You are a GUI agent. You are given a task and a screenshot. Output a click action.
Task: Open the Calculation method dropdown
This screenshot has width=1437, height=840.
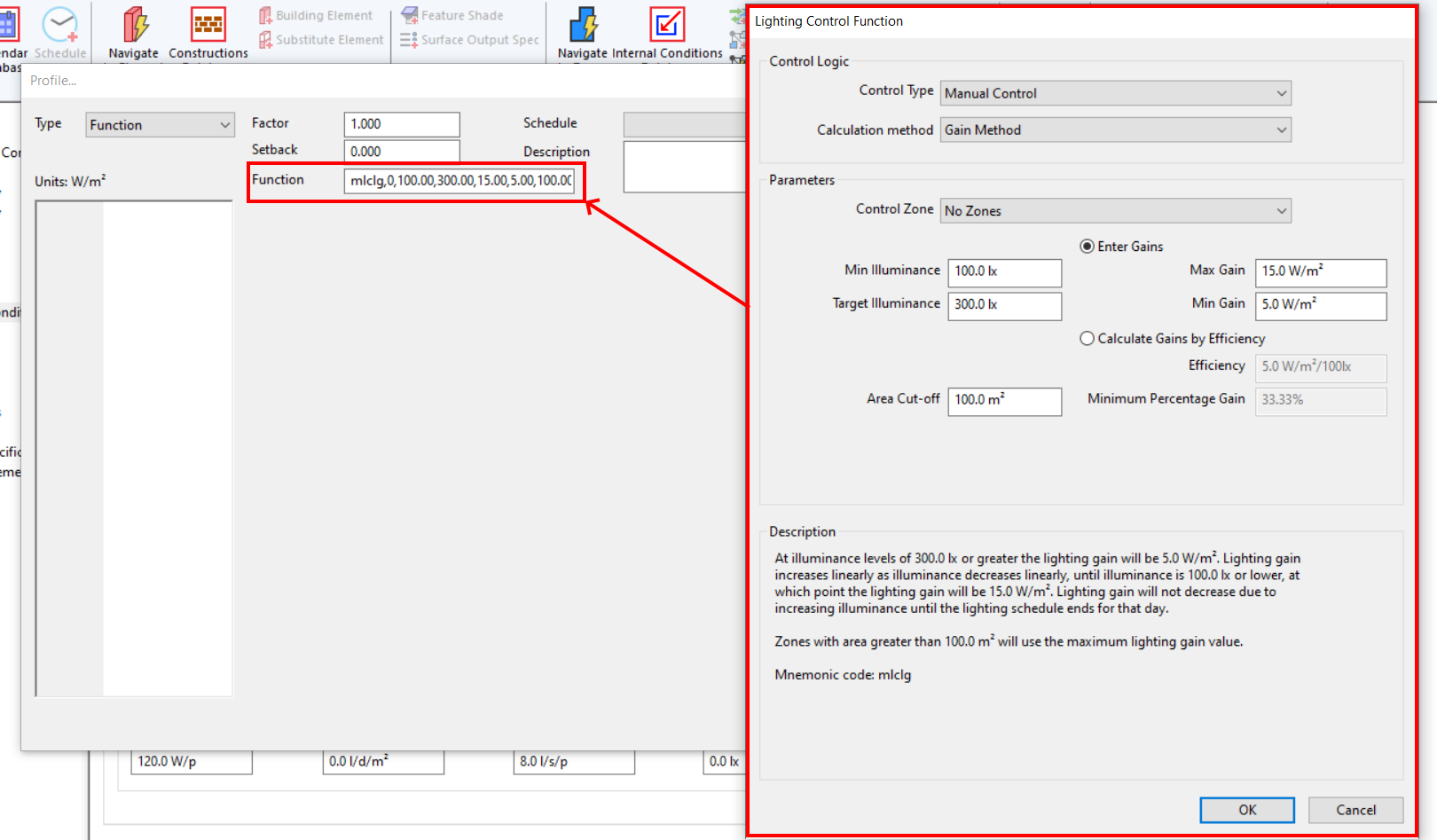pyautogui.click(x=1115, y=130)
